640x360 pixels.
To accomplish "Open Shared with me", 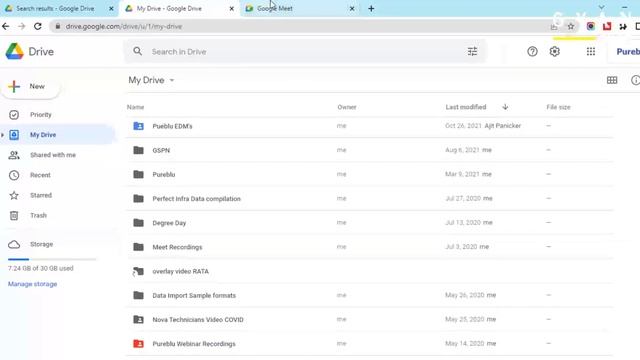I will (53, 155).
